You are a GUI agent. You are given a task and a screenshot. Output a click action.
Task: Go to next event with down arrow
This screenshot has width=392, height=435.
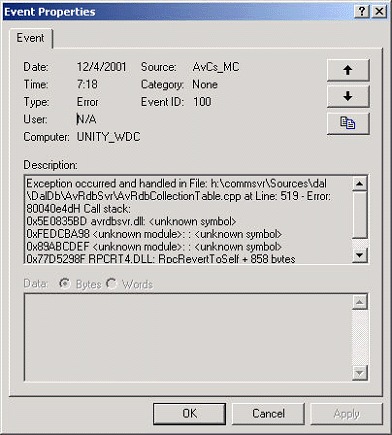coord(348,96)
